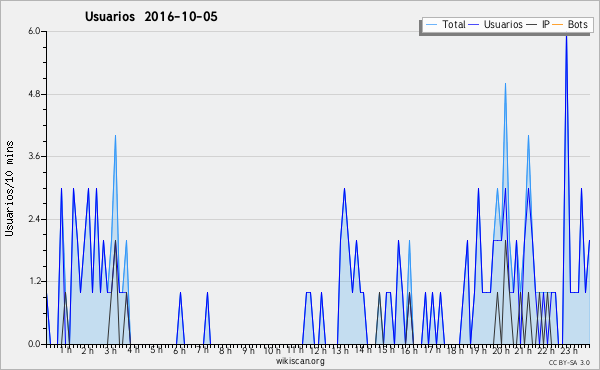Click the '23 h' x-axis label
This screenshot has width=600, height=370.
[x=569, y=350]
